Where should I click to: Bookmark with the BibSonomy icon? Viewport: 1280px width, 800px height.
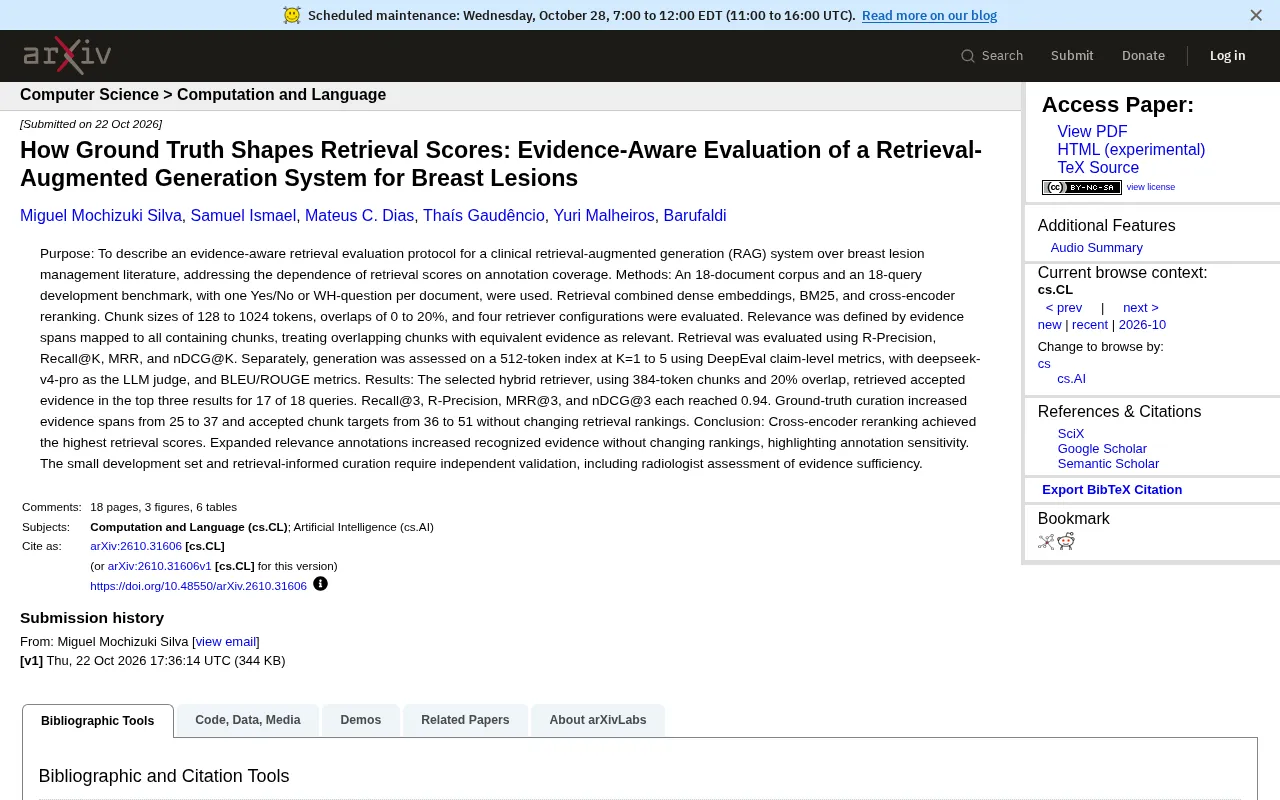[x=1046, y=542]
